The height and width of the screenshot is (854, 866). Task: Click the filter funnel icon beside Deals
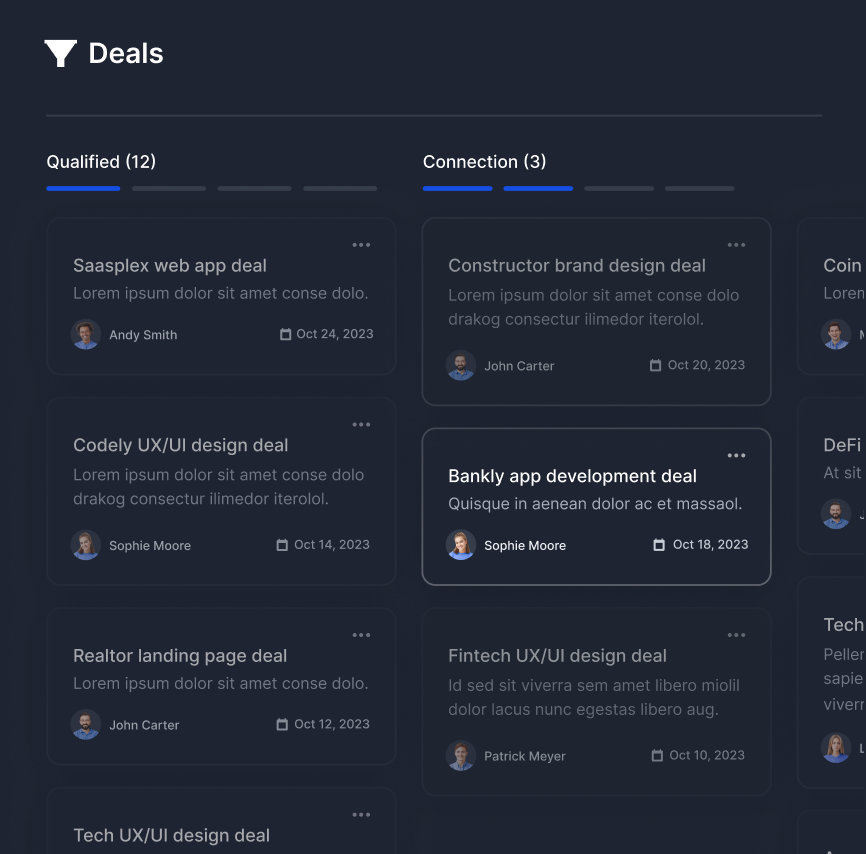[59, 53]
